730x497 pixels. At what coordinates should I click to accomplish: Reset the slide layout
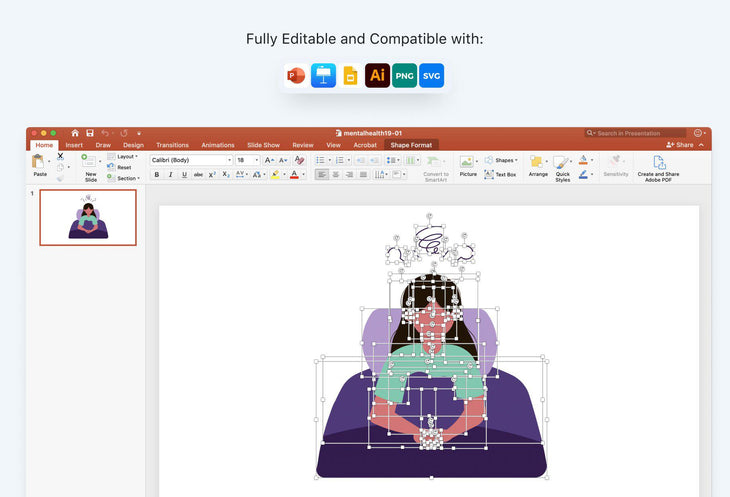click(123, 167)
